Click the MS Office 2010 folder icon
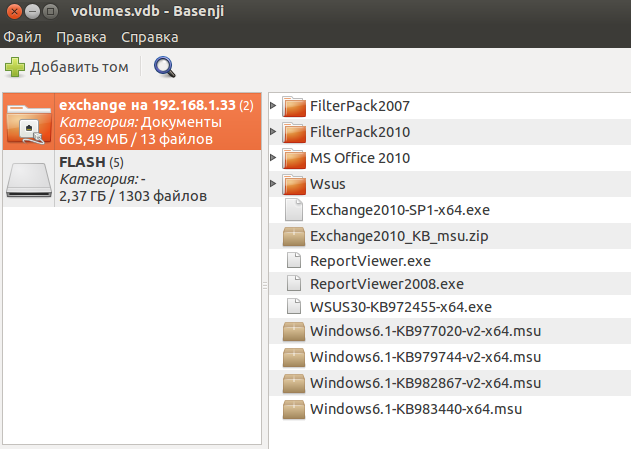 pyautogui.click(x=294, y=159)
